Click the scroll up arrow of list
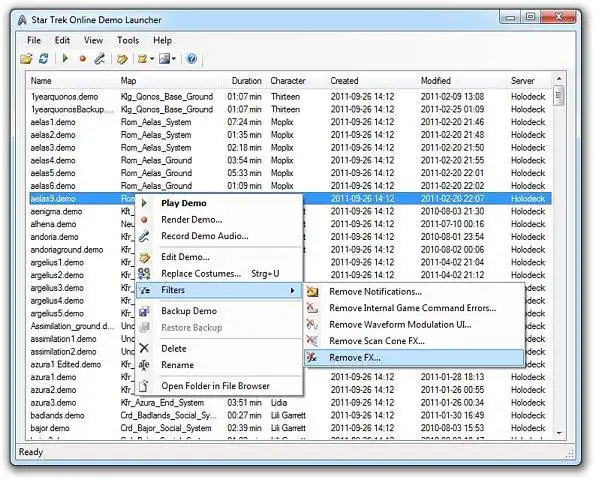 click(559, 79)
